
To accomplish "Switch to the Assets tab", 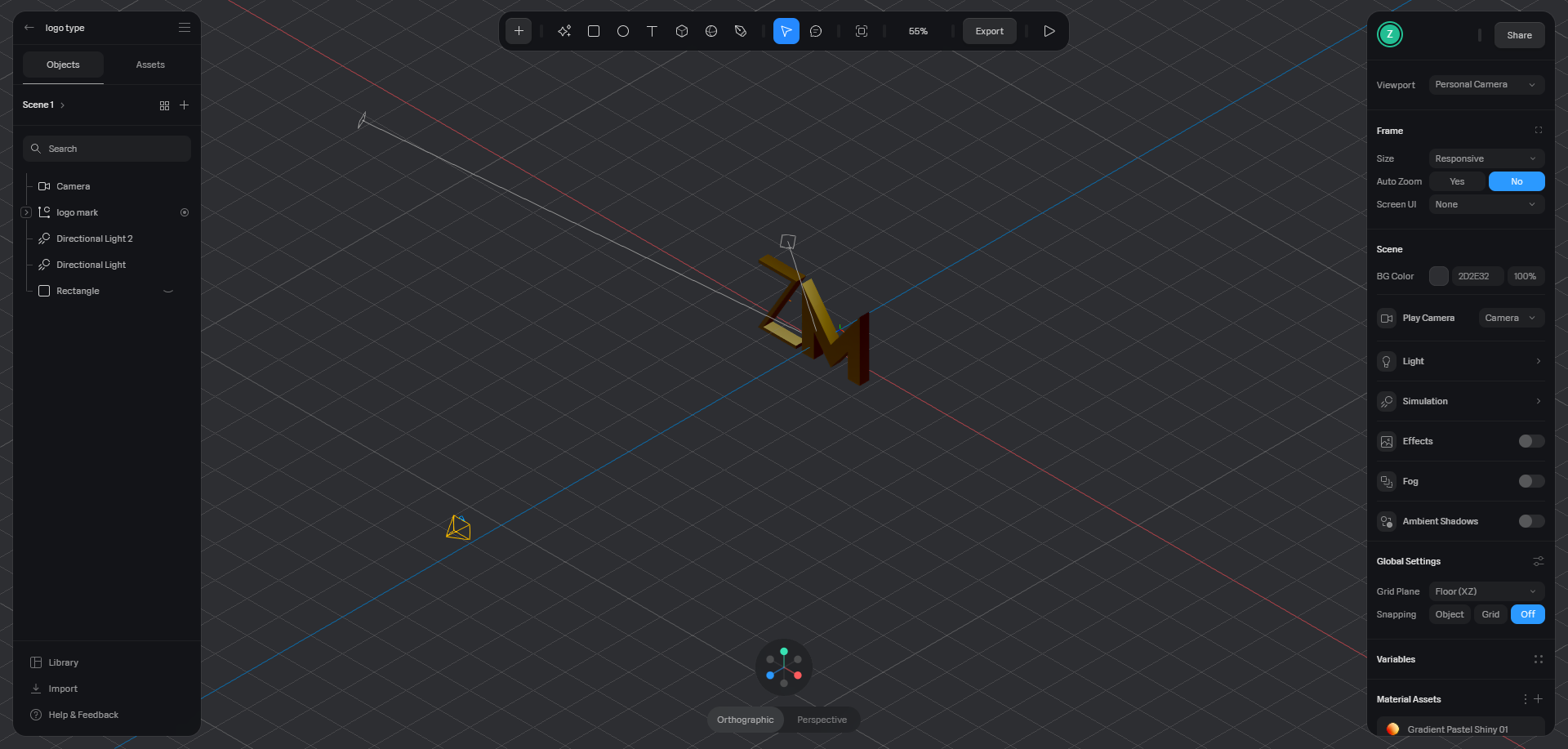I will [150, 65].
